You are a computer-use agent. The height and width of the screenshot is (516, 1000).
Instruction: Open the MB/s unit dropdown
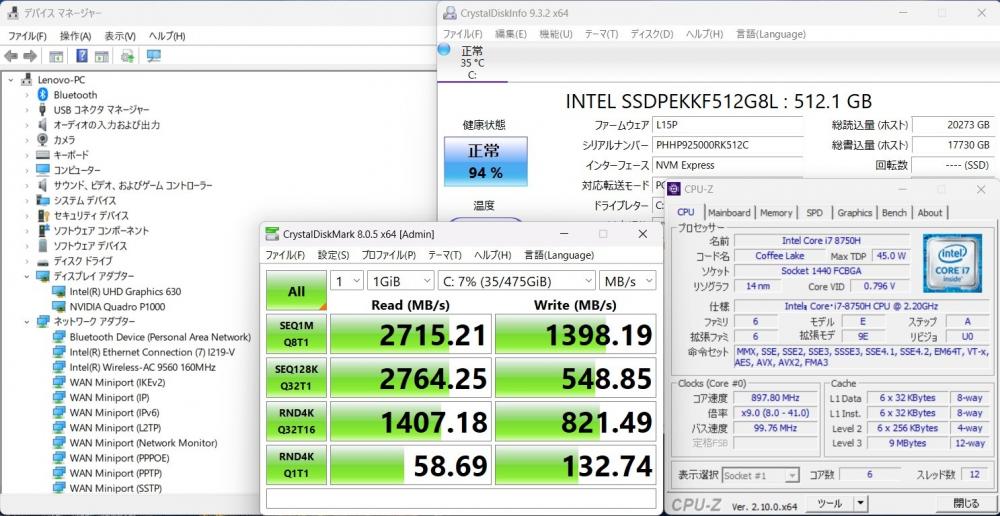(x=628, y=281)
